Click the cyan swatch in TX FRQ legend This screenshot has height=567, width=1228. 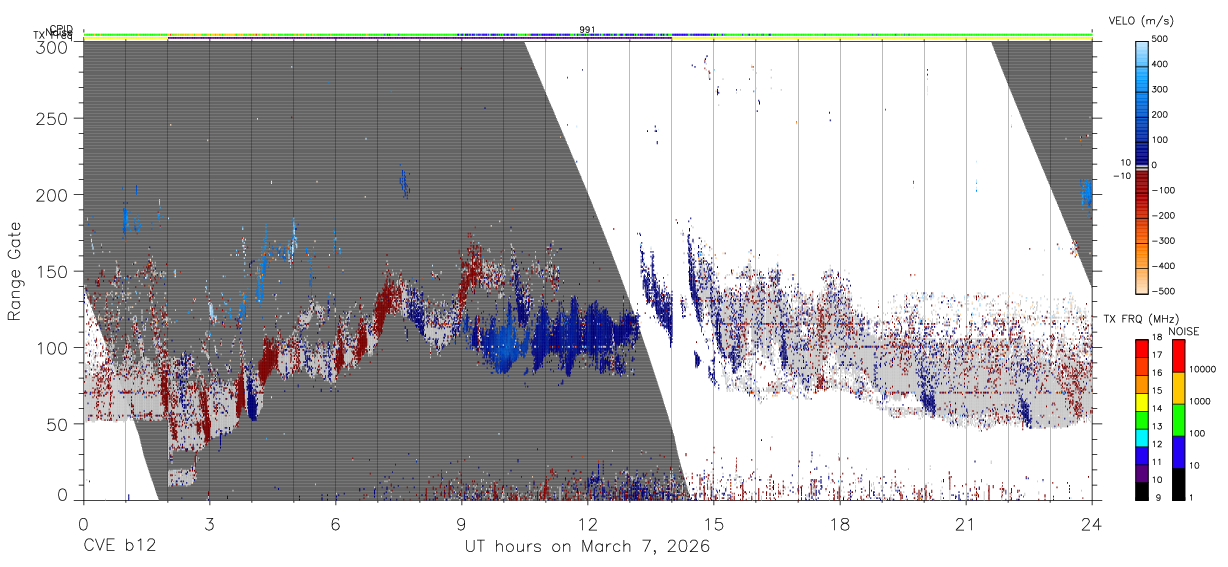pyautogui.click(x=1142, y=438)
